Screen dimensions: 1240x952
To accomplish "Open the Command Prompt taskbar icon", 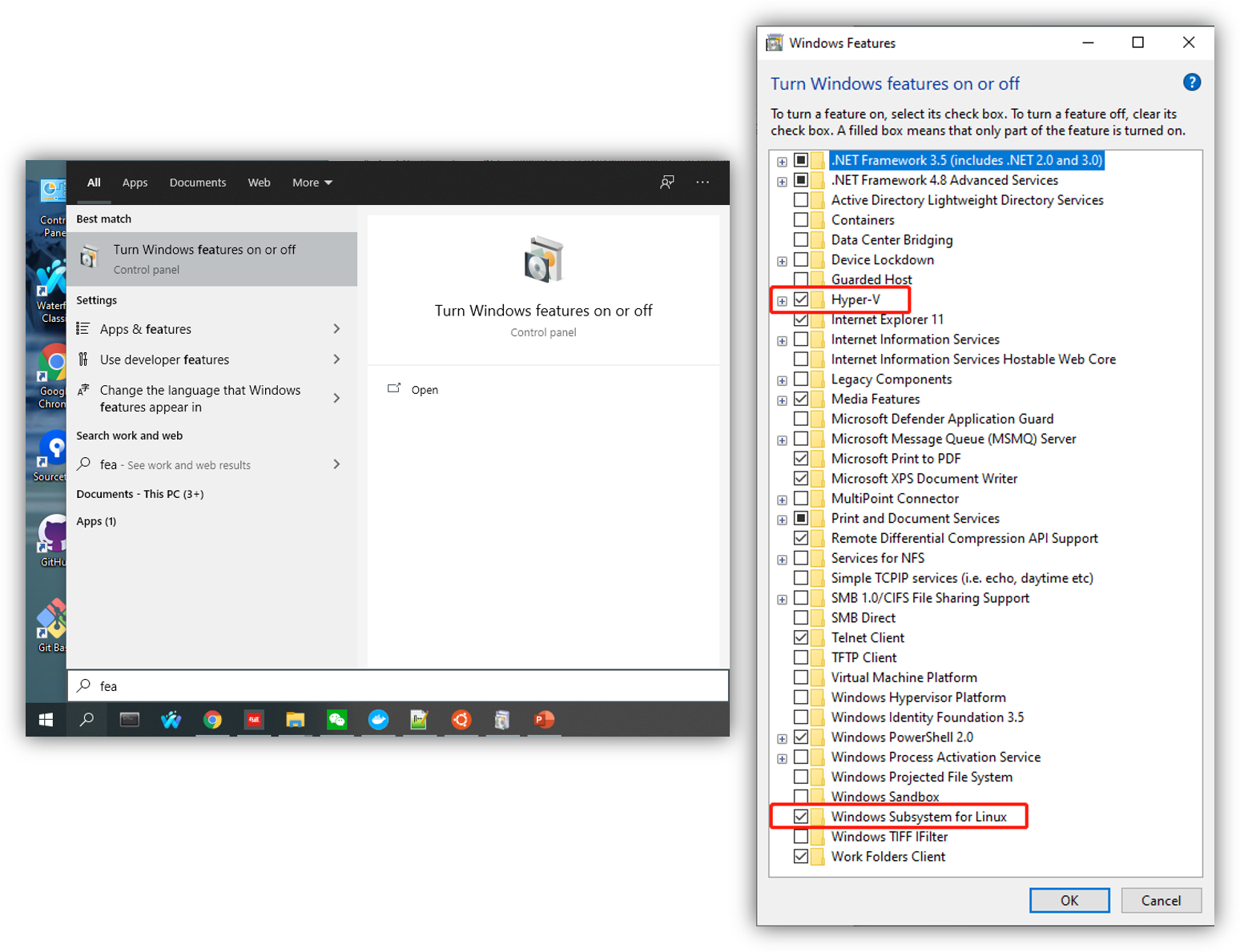I will click(x=129, y=720).
